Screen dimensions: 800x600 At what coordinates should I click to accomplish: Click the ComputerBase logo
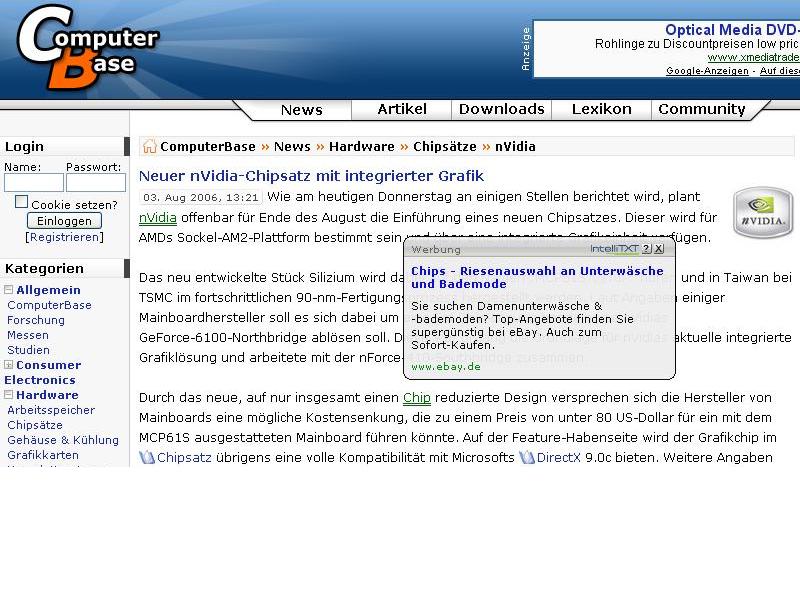click(x=88, y=47)
